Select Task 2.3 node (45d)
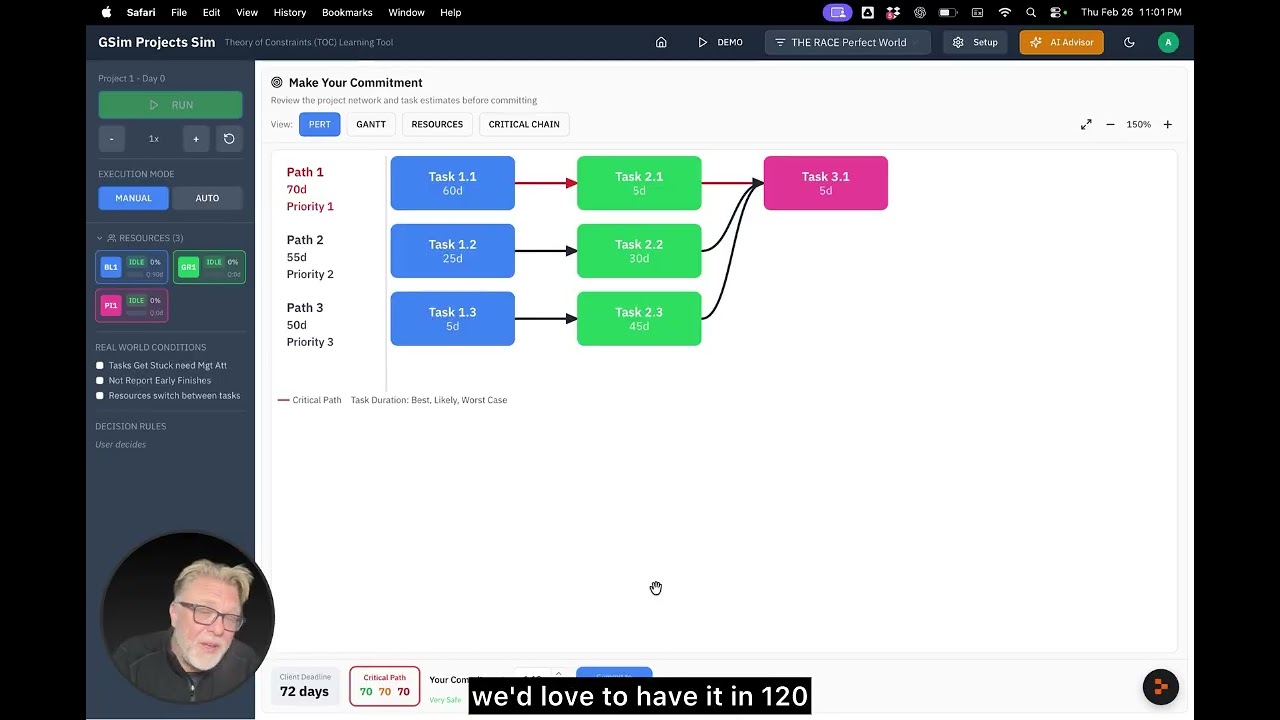This screenshot has height=720, width=1280. pos(639,319)
